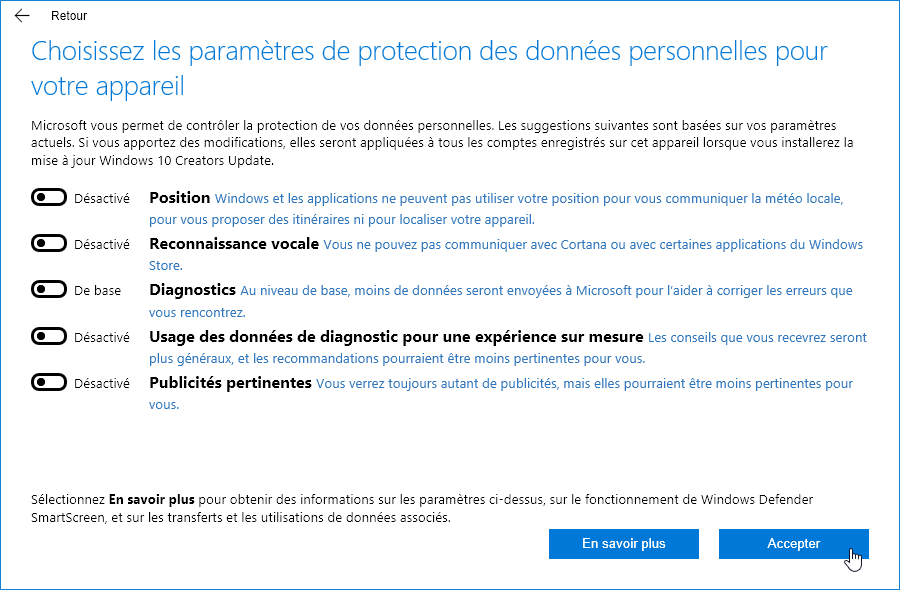Click the Accepter button
The width and height of the screenshot is (900, 590).
click(794, 544)
